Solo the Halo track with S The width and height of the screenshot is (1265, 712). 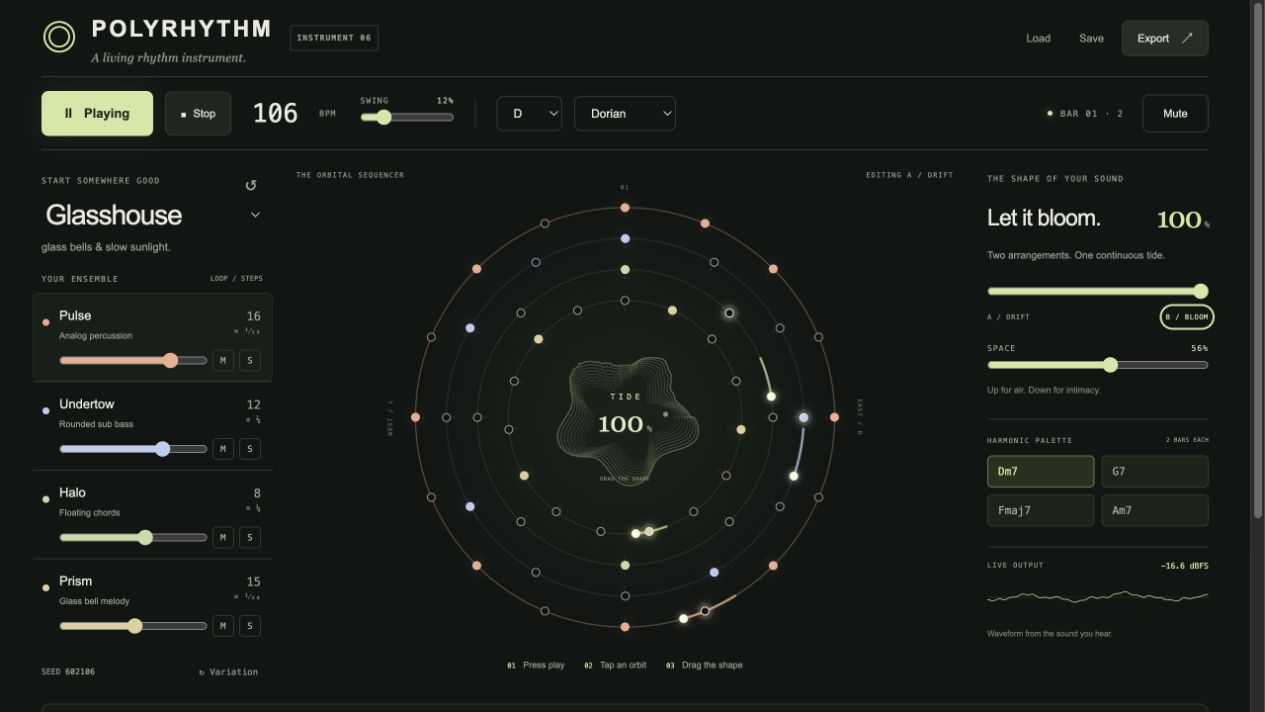[x=250, y=537]
